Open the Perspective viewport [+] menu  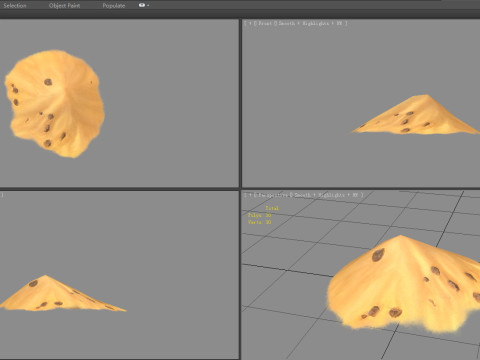point(250,195)
